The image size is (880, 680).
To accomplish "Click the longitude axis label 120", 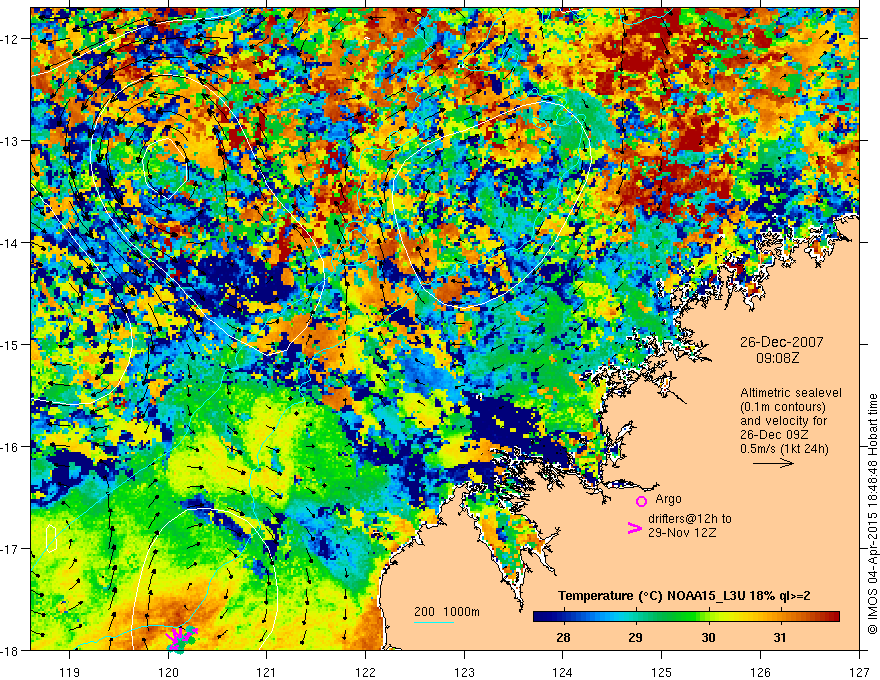I will 168,672.
